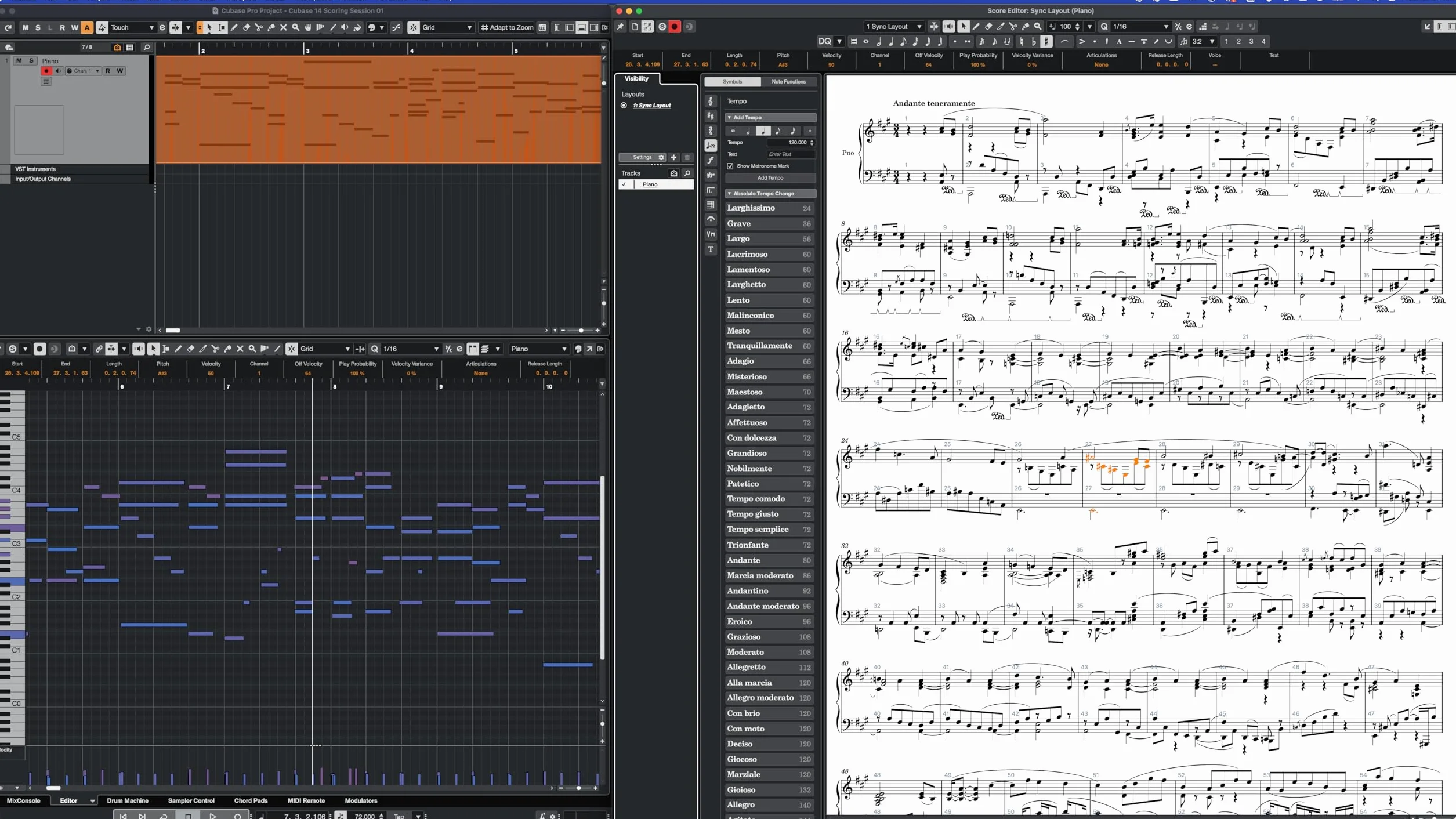Open the Touch automation mode dropdown
Image resolution: width=1456 pixels, height=819 pixels.
(132, 27)
